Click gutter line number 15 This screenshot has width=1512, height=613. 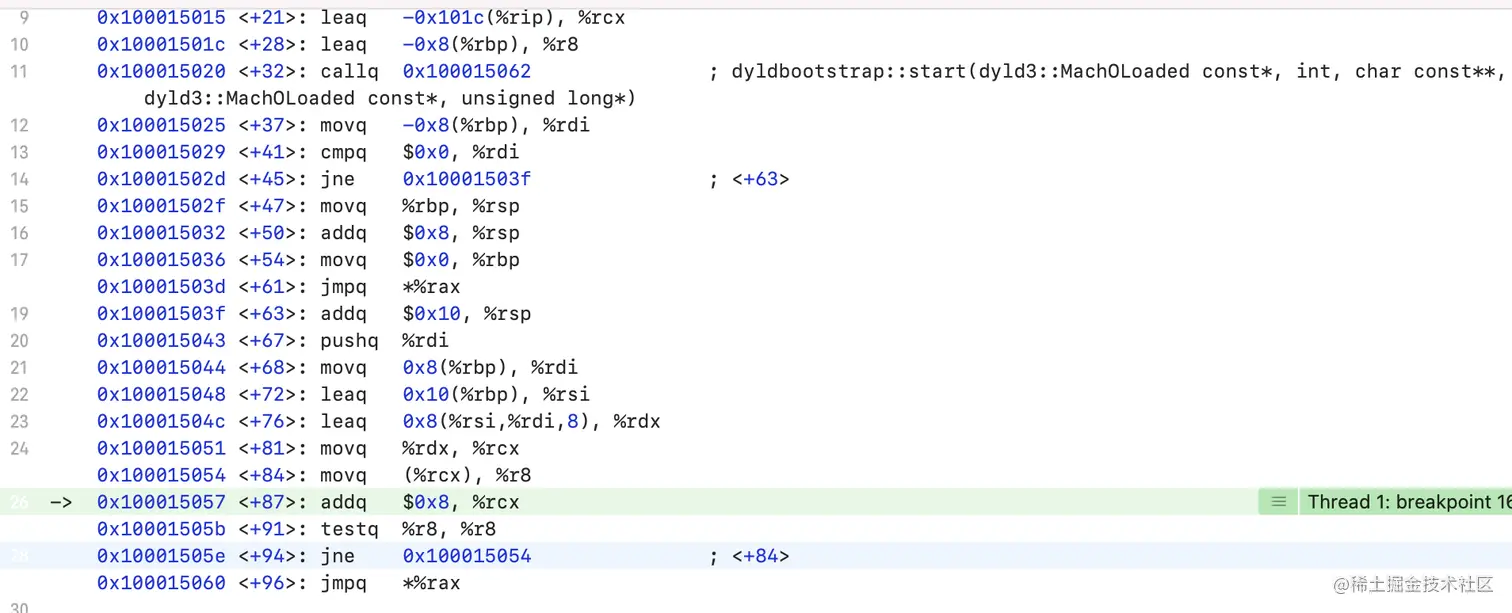pos(19,207)
